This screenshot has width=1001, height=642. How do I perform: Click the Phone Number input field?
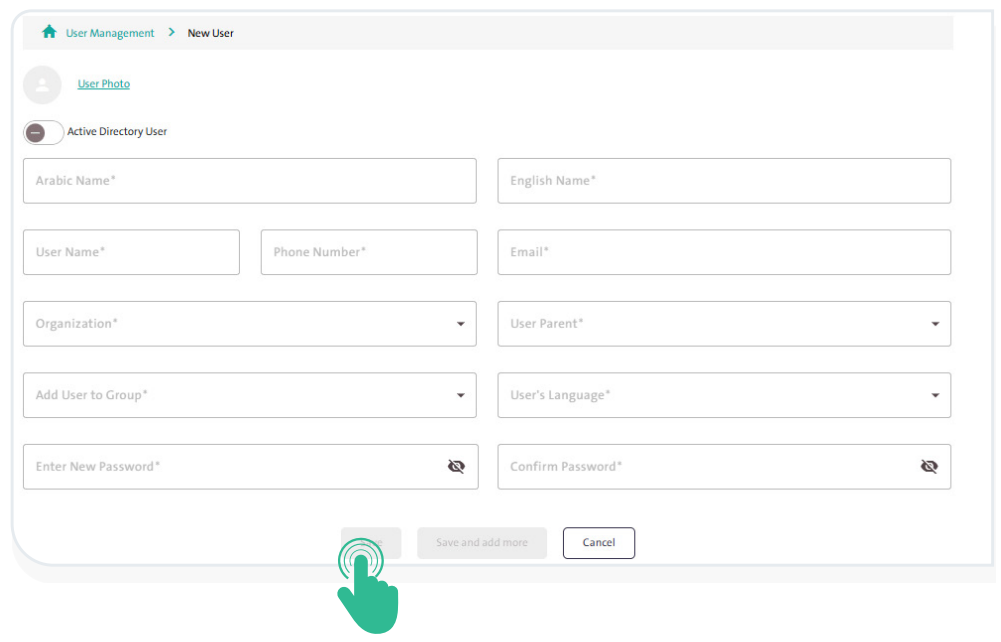click(368, 252)
